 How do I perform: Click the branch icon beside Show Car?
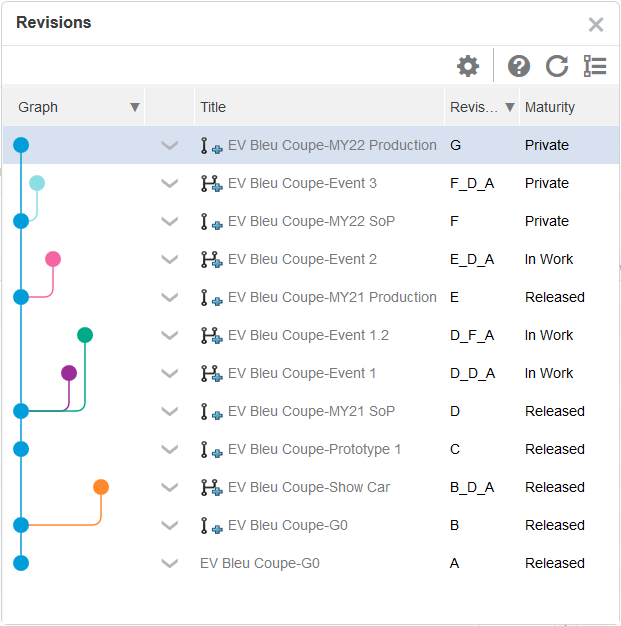click(211, 488)
